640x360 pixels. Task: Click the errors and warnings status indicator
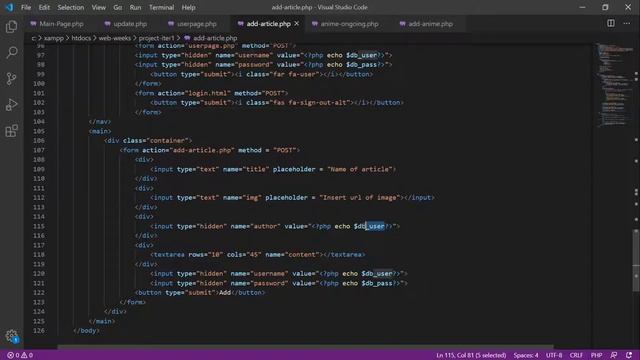(20, 355)
